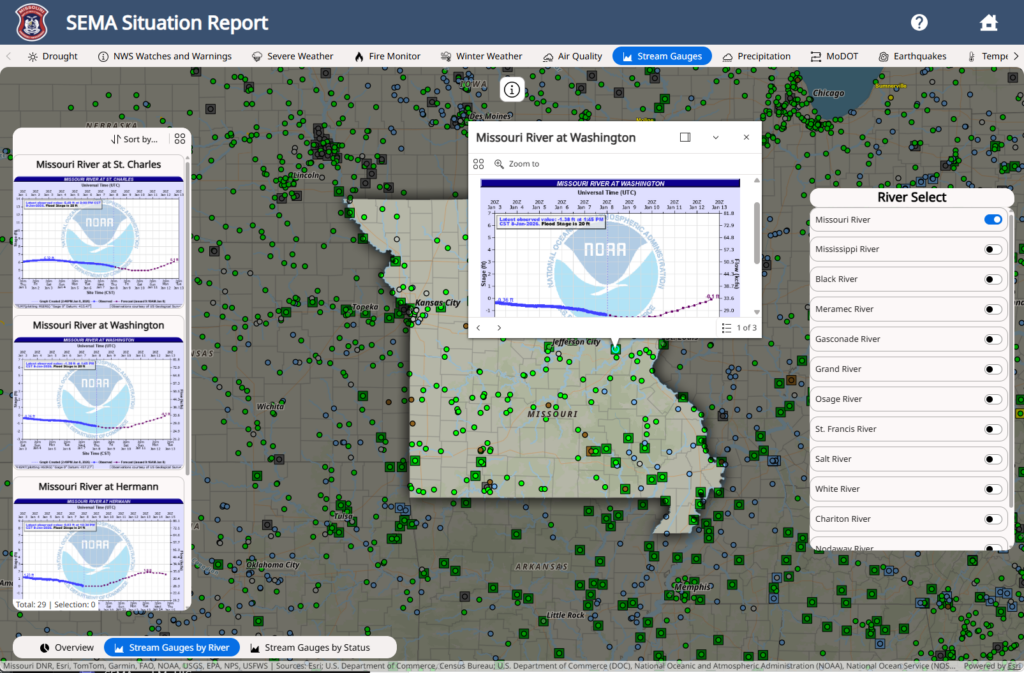
Task: Open feature list showing 1 of 3
Action: pyautogui.click(x=739, y=328)
